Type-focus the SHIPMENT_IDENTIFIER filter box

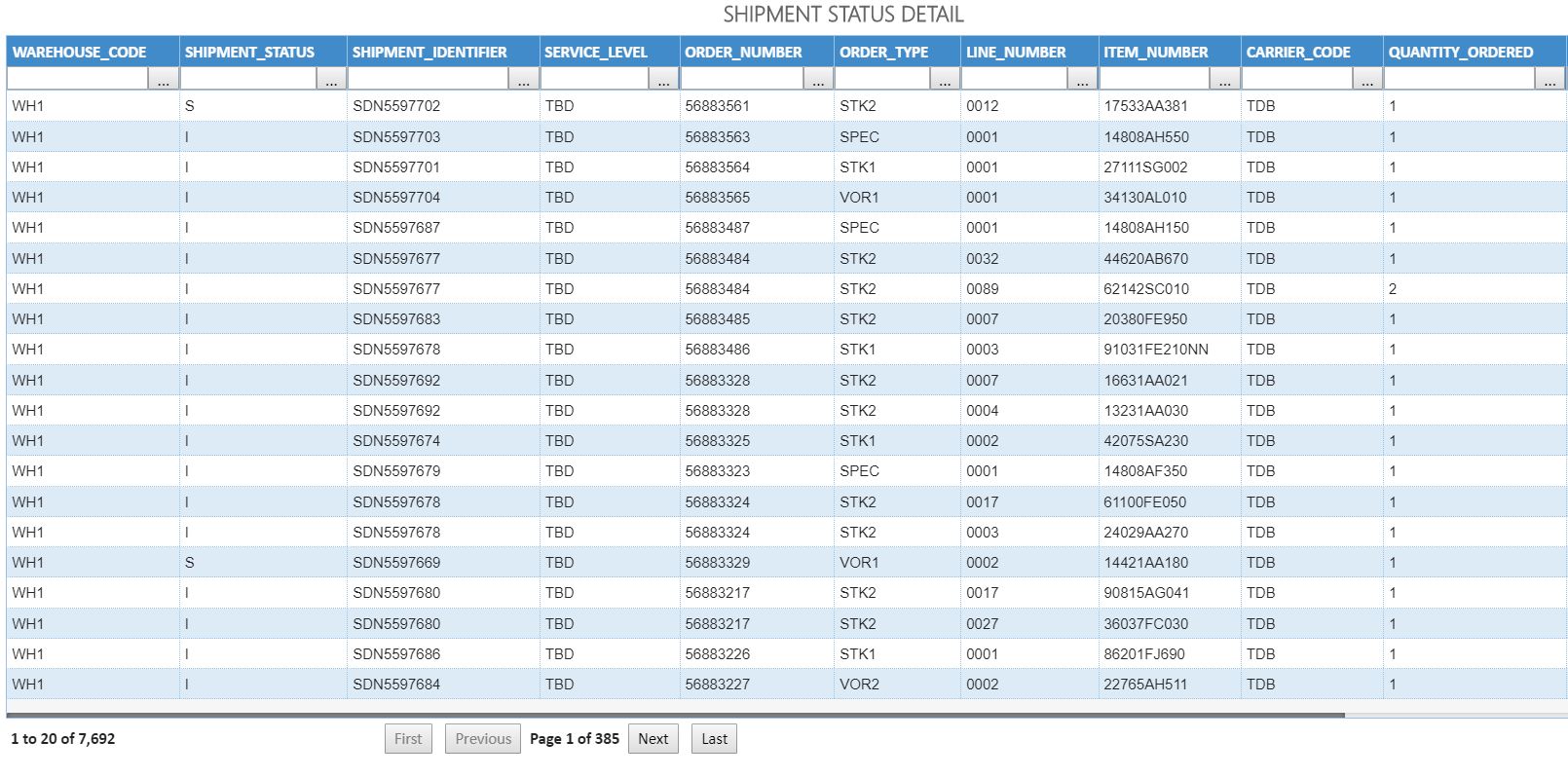pyautogui.click(x=429, y=80)
